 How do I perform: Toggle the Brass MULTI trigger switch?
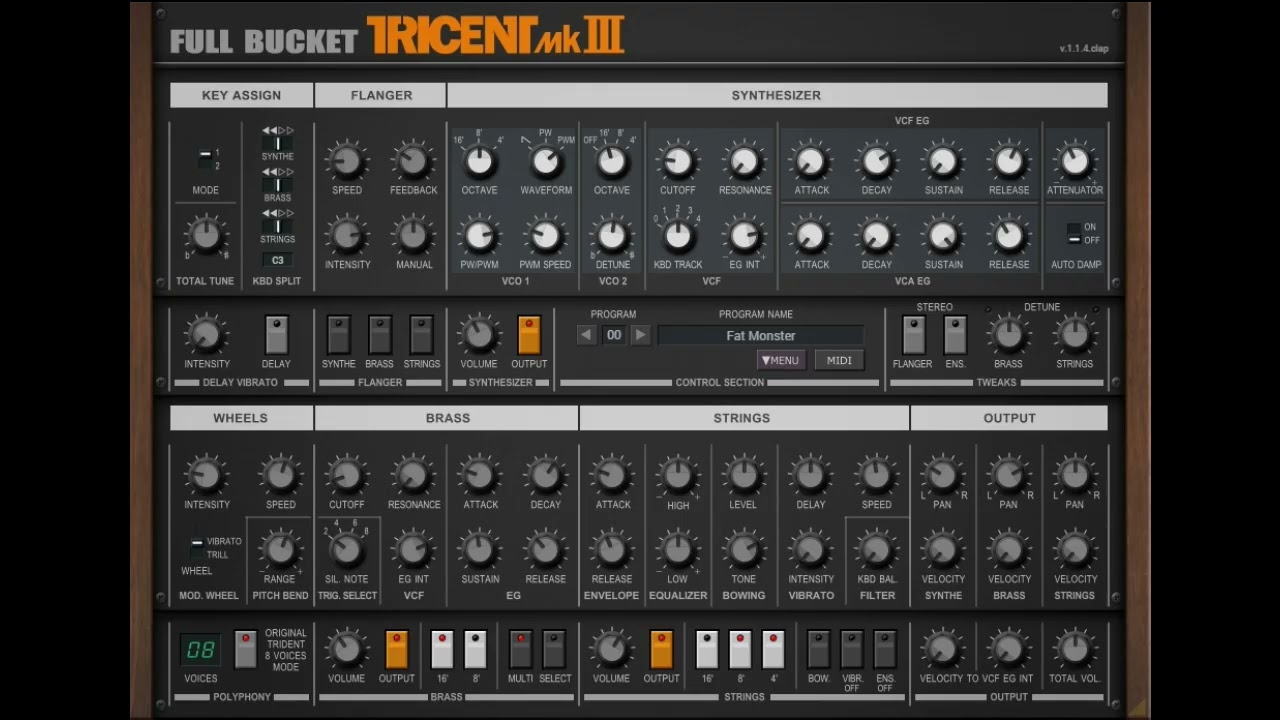pos(520,649)
